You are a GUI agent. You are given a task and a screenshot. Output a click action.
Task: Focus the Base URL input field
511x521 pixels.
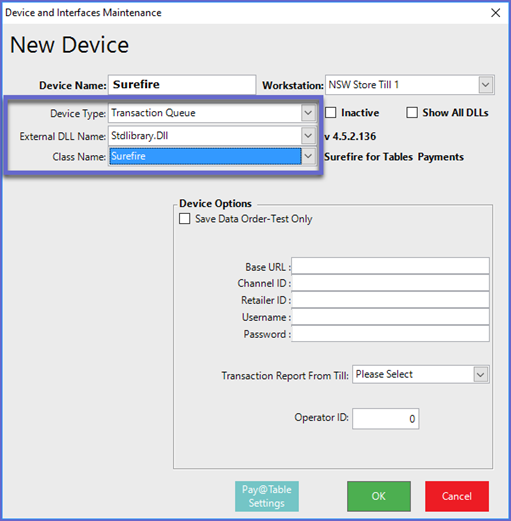[x=390, y=266]
